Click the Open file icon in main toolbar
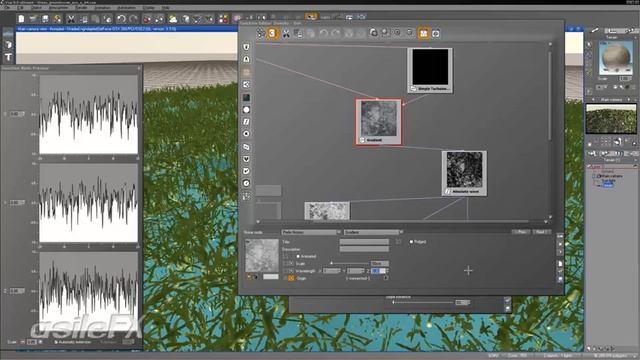 point(33,19)
